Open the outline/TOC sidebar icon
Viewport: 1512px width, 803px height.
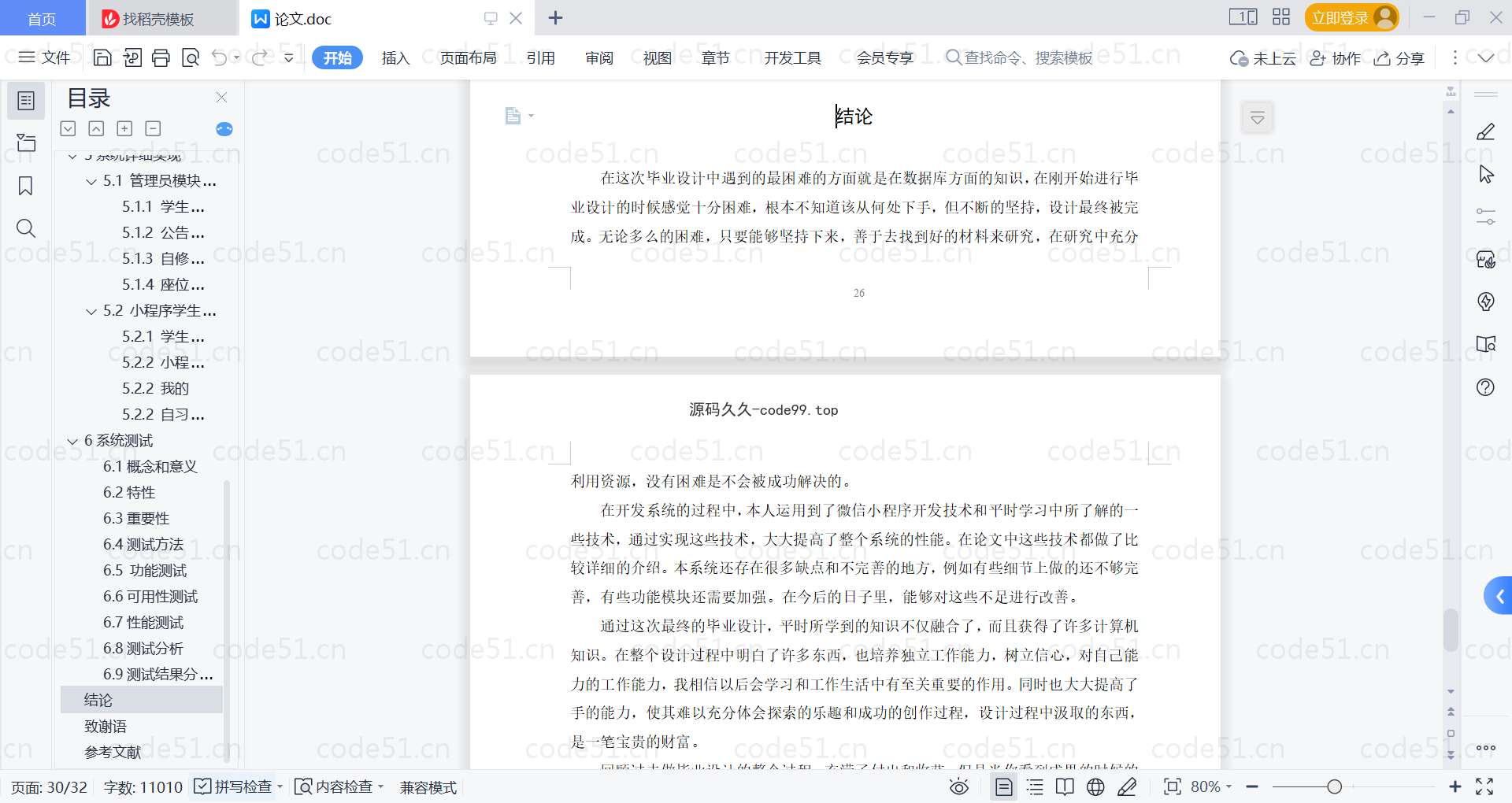click(x=26, y=101)
